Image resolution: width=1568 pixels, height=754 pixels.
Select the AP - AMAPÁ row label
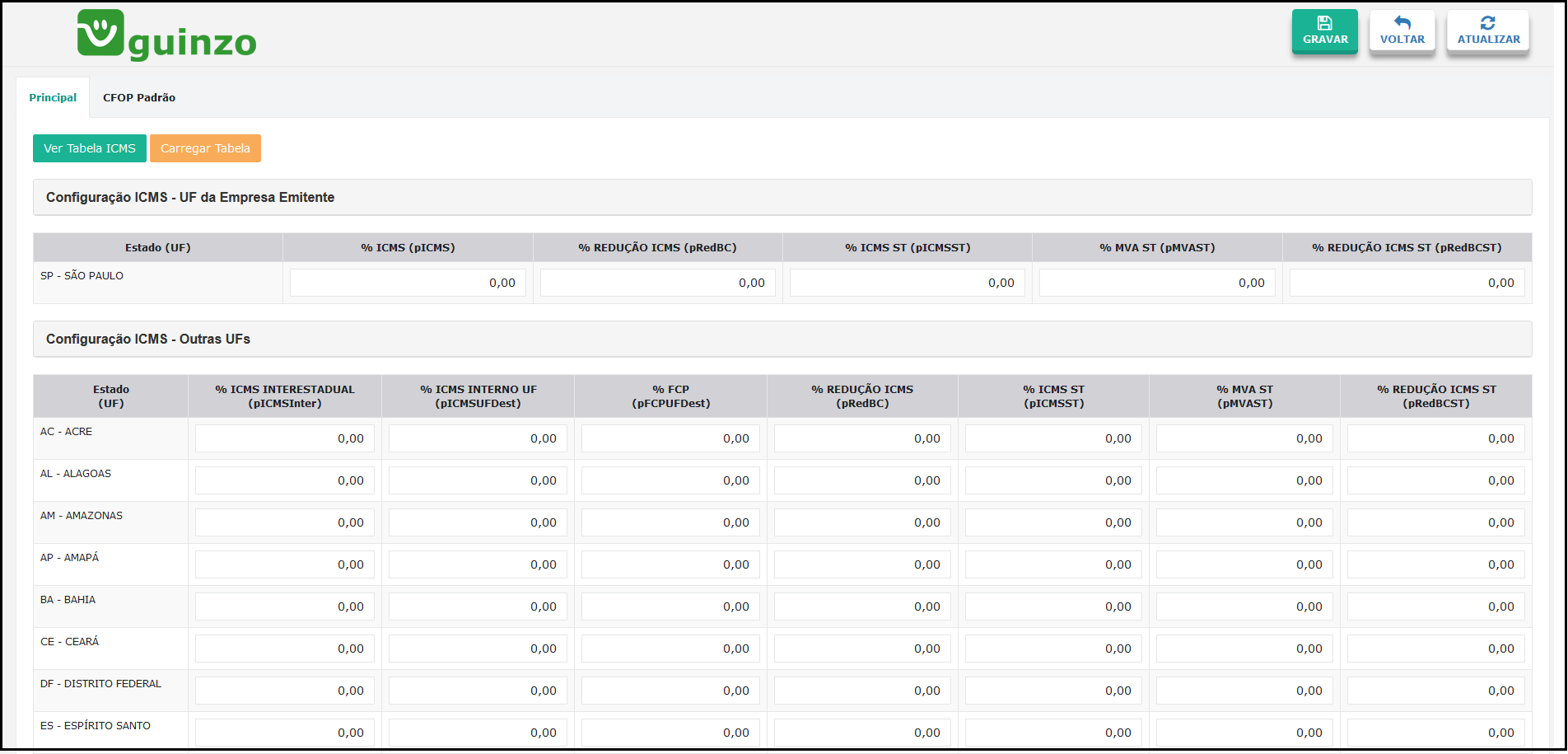[69, 558]
